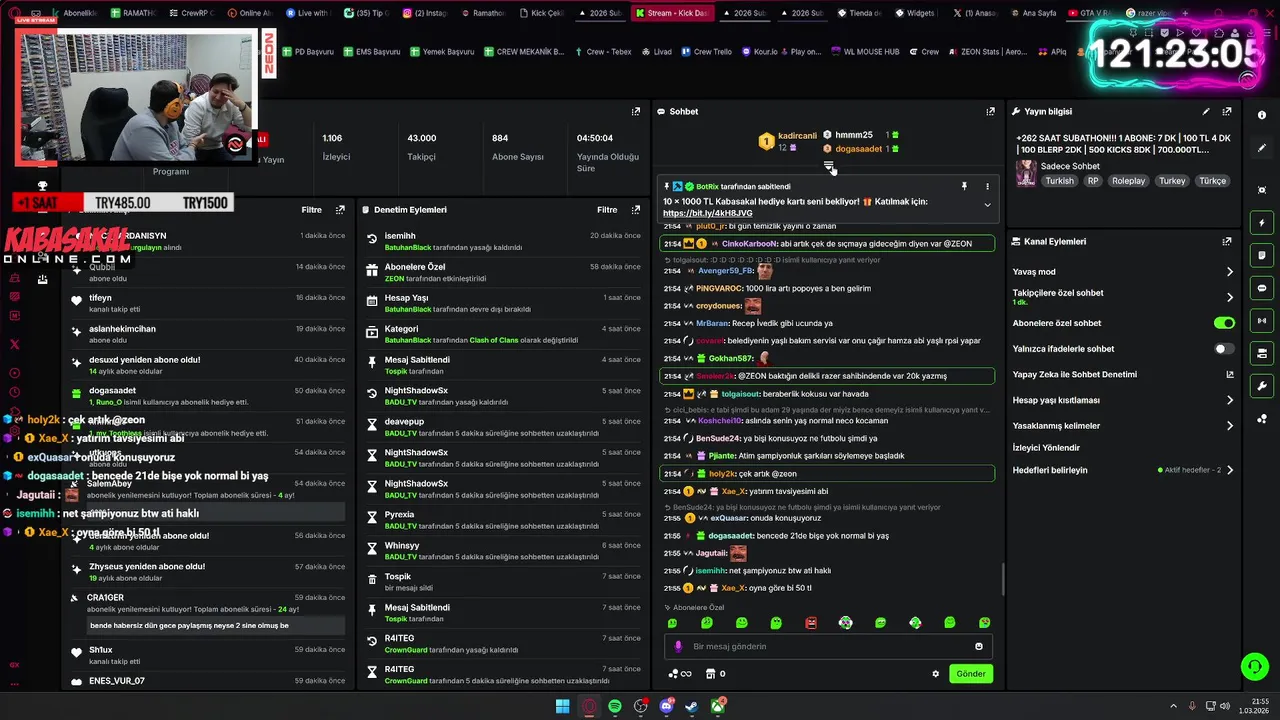Open the PD Başvuru bookmark
The width and height of the screenshot is (1280, 720).
(x=307, y=51)
